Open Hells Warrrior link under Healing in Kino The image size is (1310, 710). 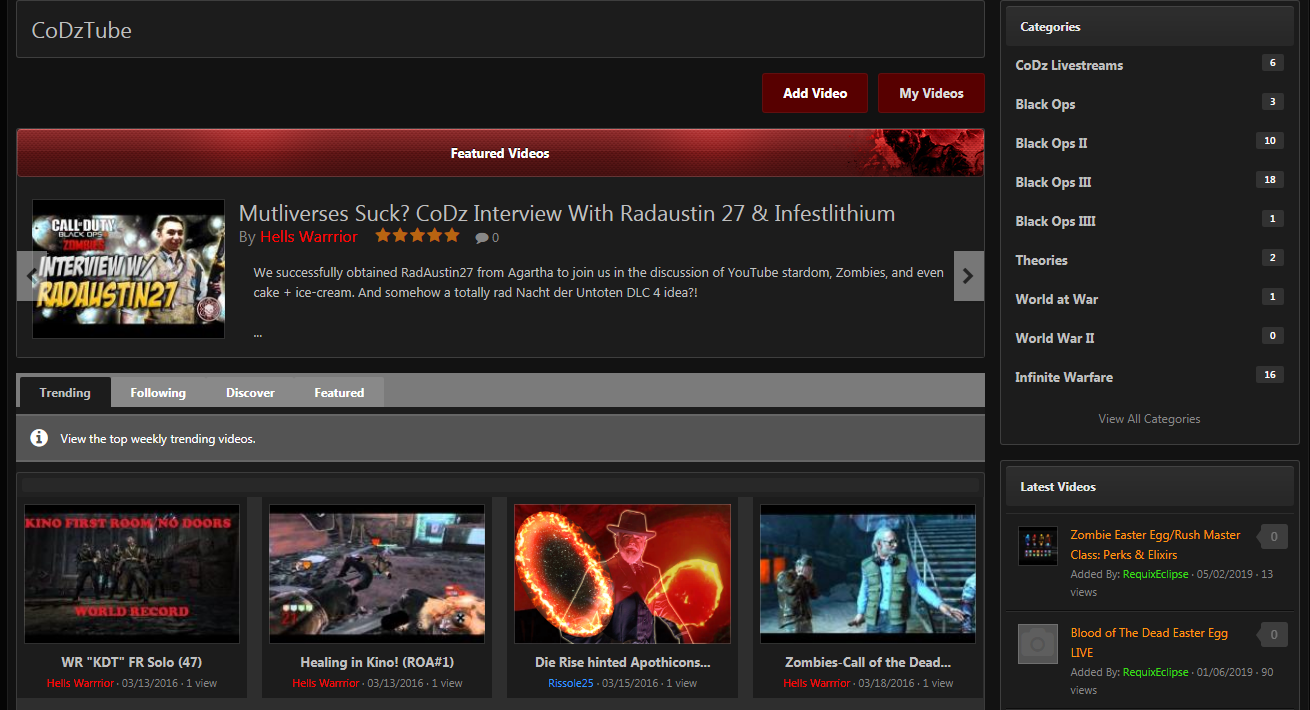pos(326,684)
